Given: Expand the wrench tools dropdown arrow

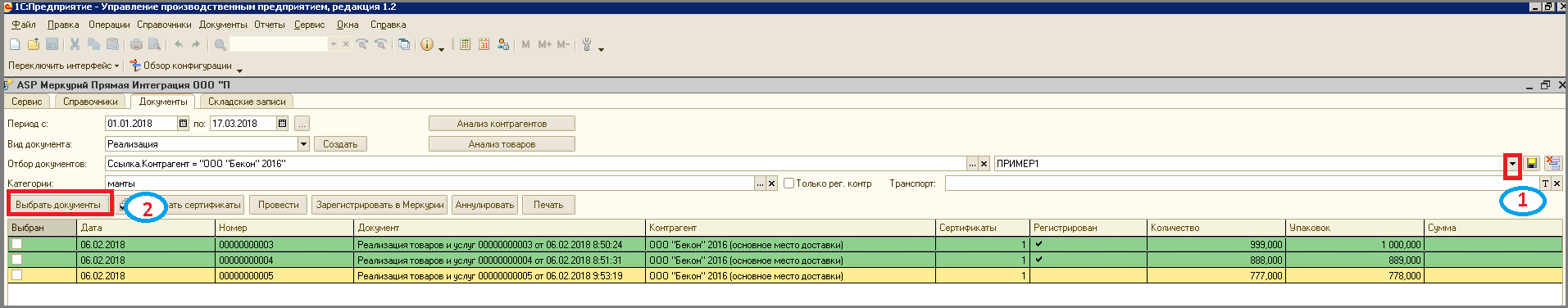Looking at the screenshot, I should [601, 49].
